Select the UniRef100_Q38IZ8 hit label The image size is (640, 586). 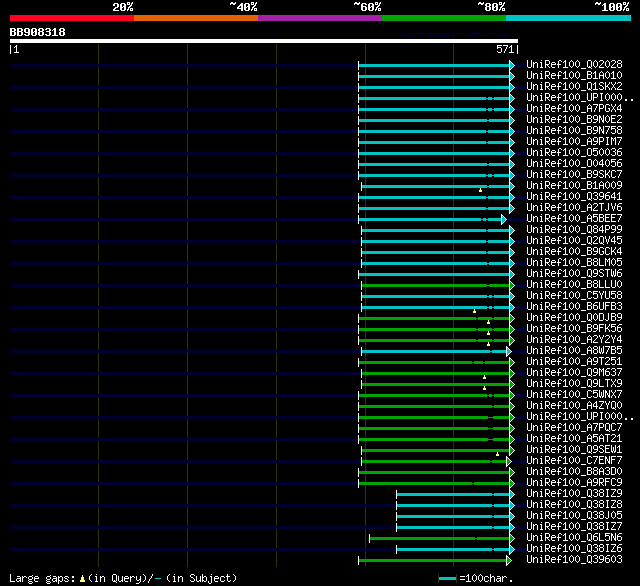574,505
